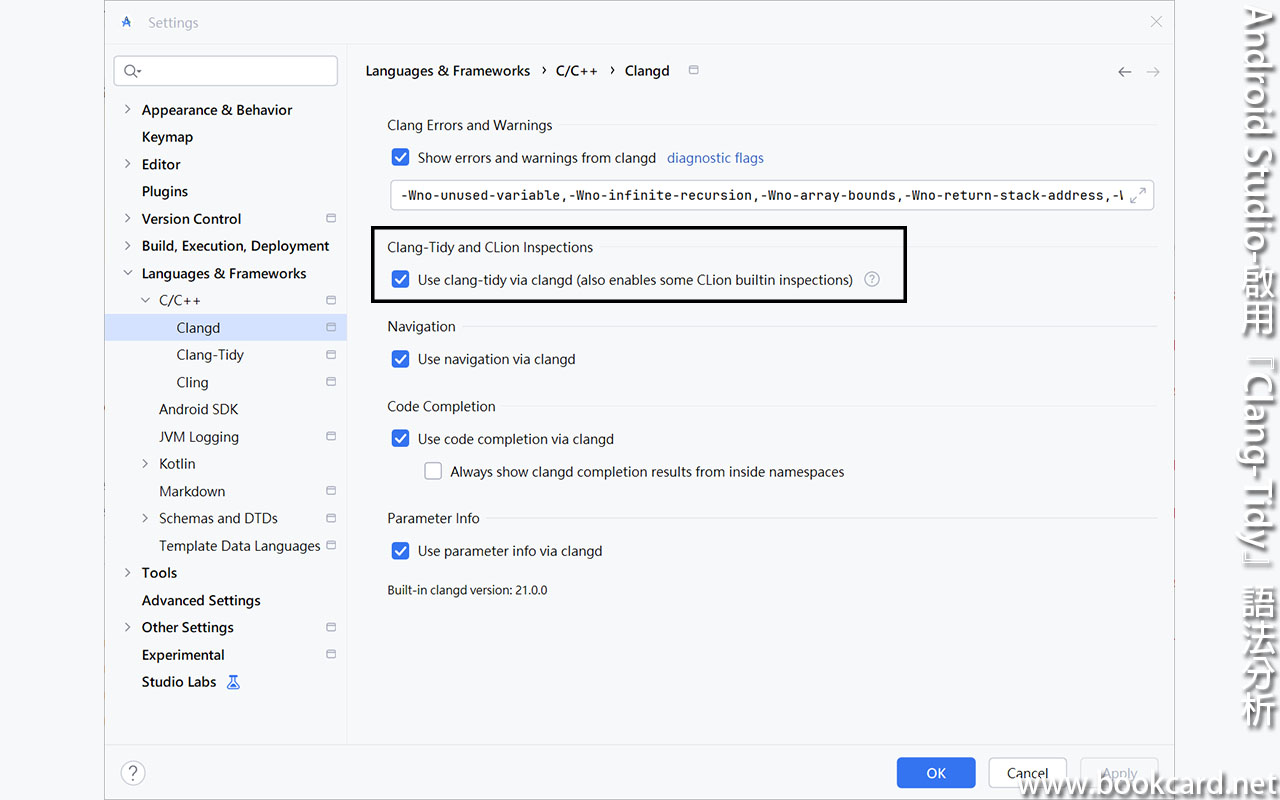Screen dimensions: 1280x800
Task: Open Advanced Settings page
Action: pyautogui.click(x=201, y=600)
